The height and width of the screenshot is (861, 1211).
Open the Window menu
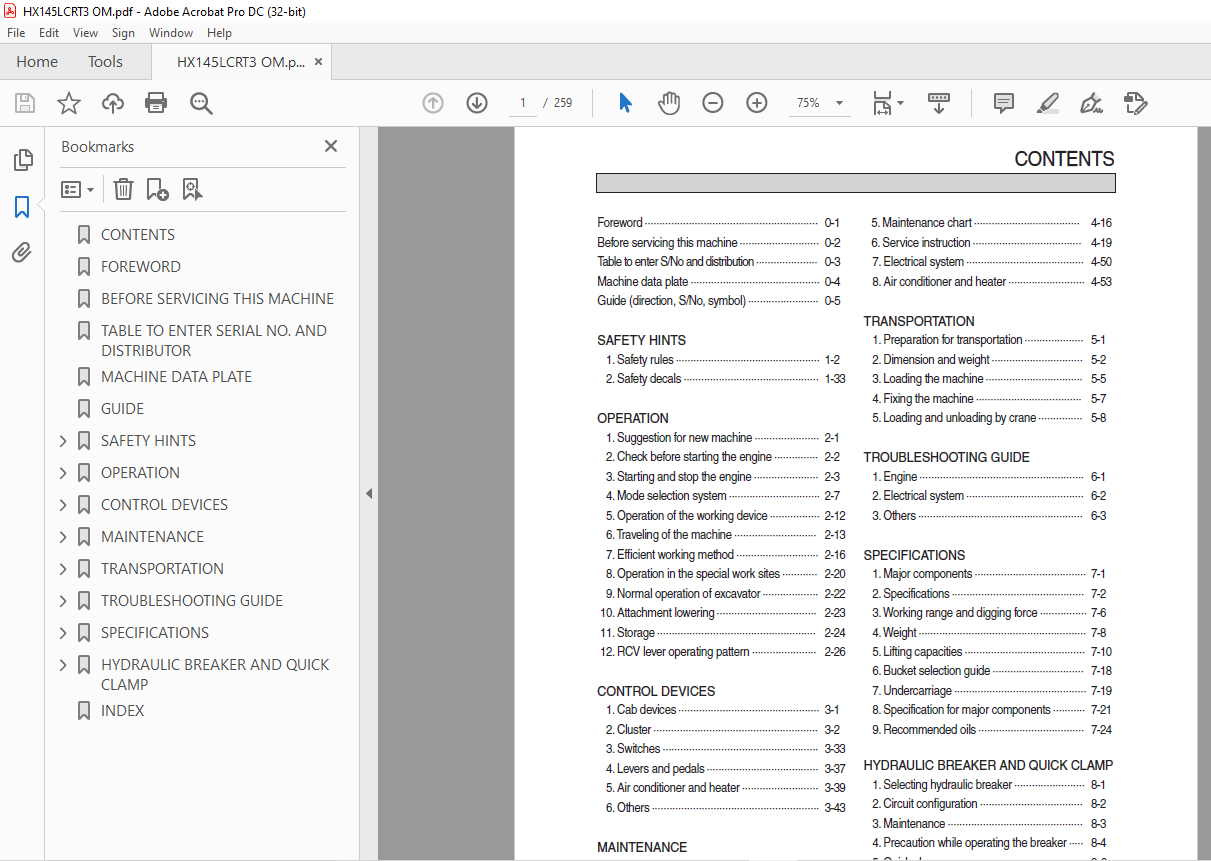pyautogui.click(x=171, y=33)
